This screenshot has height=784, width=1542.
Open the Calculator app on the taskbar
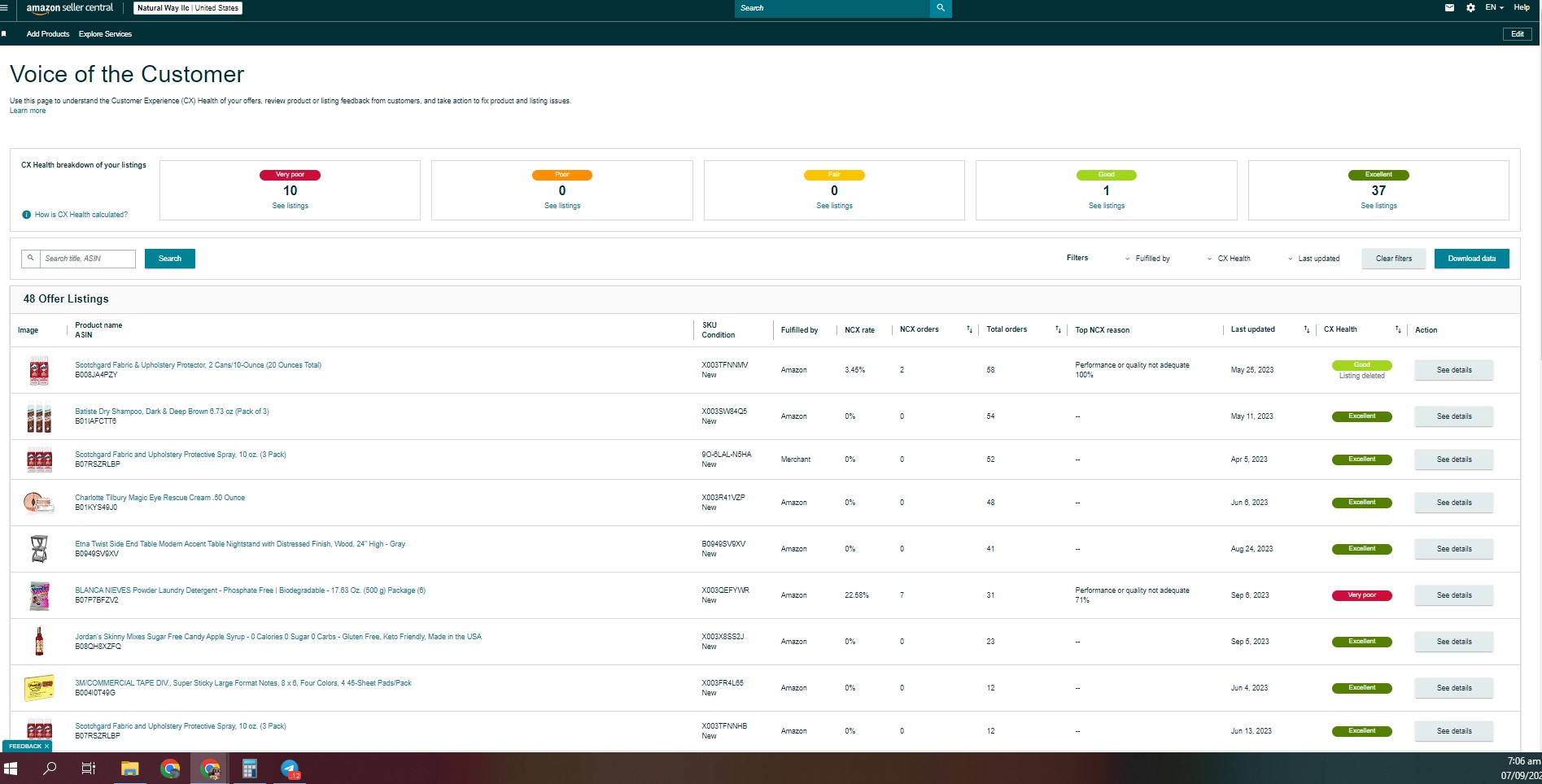point(250,768)
